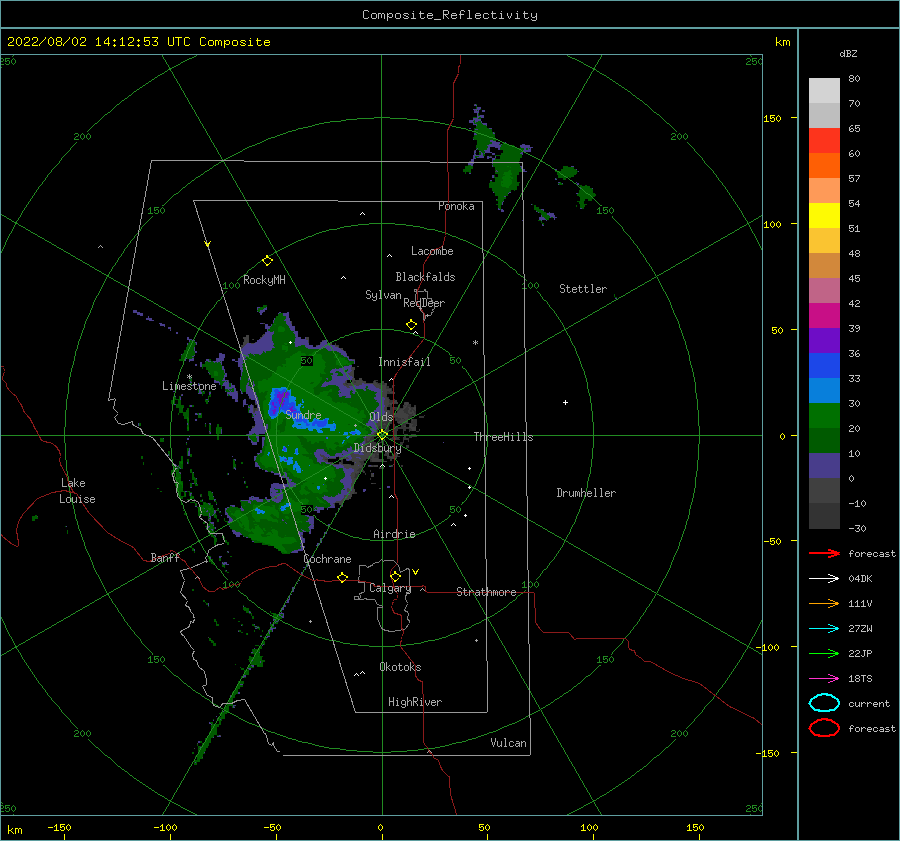
Task: Click the Ponoka label
Action: pyautogui.click(x=456, y=206)
